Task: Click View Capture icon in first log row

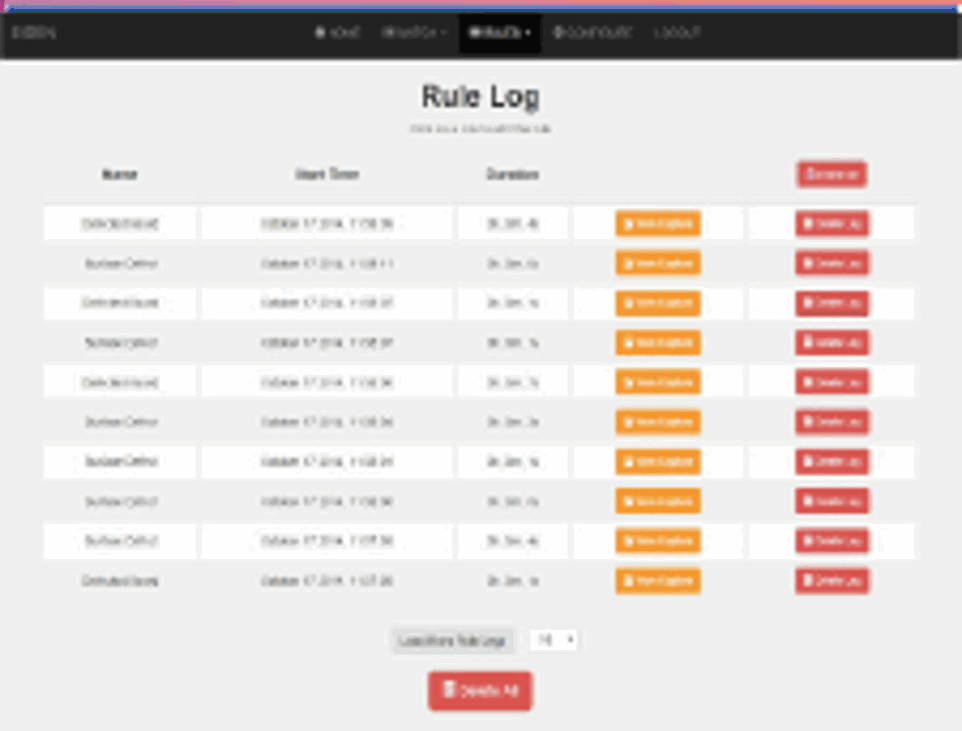Action: (x=628, y=224)
